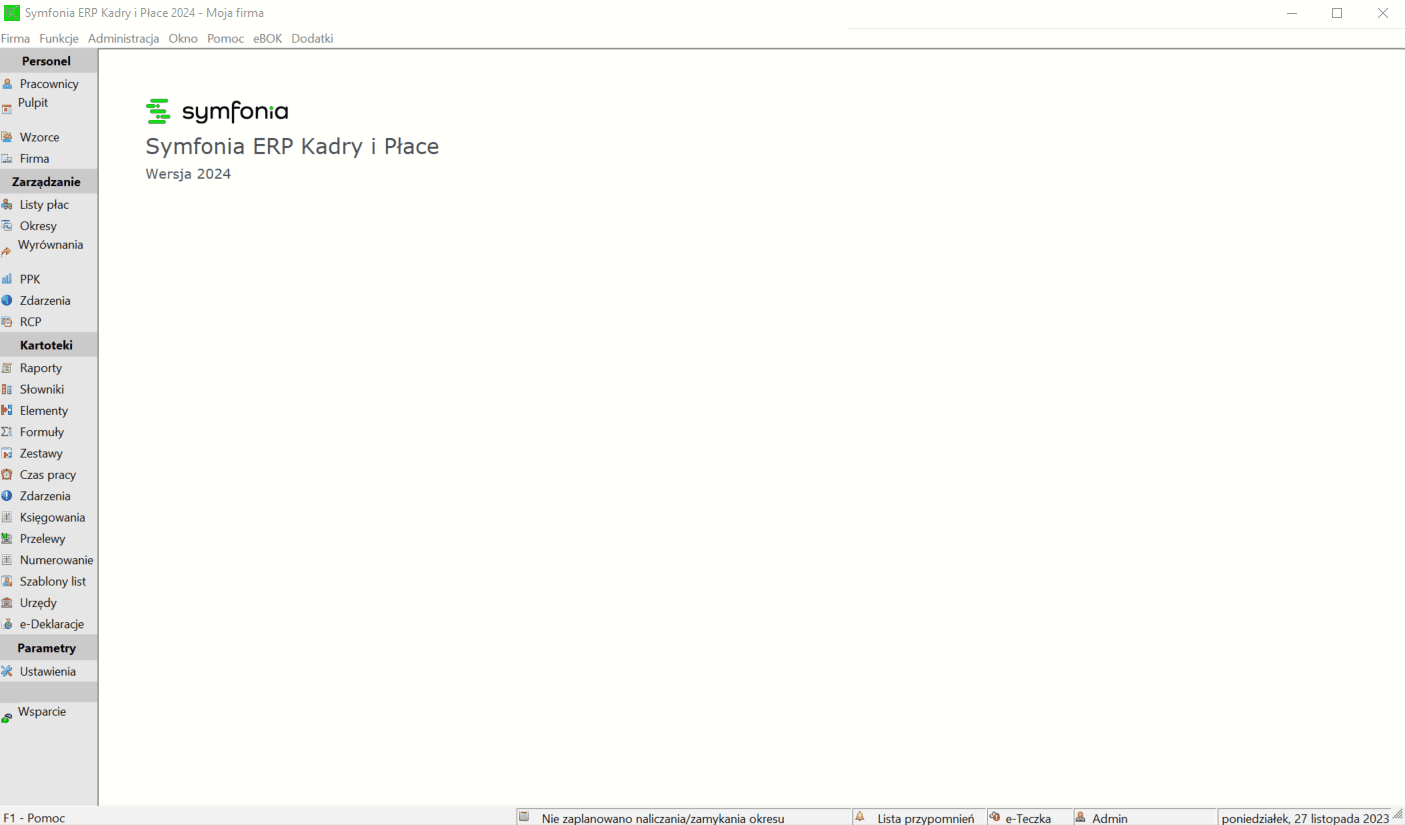Click the Pracownicy label
Image resolution: width=1405 pixels, height=825 pixels.
tap(49, 84)
